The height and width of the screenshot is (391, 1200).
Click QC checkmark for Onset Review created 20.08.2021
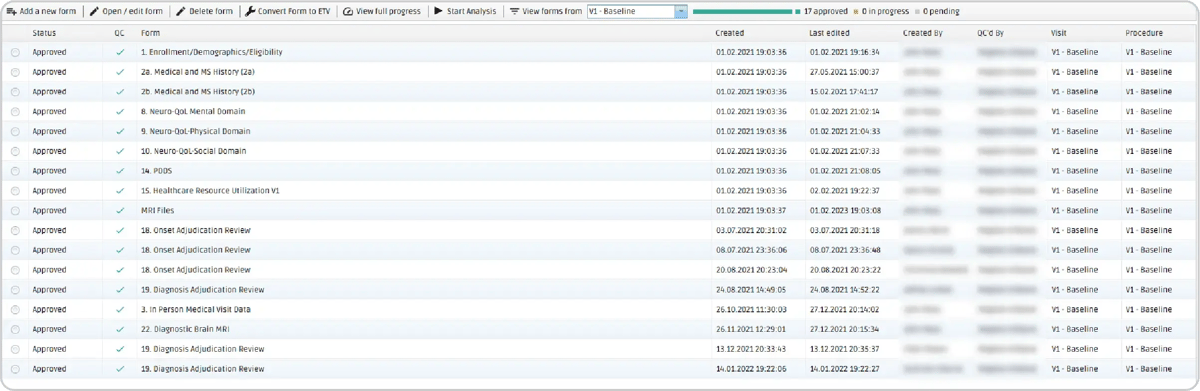[x=120, y=270]
